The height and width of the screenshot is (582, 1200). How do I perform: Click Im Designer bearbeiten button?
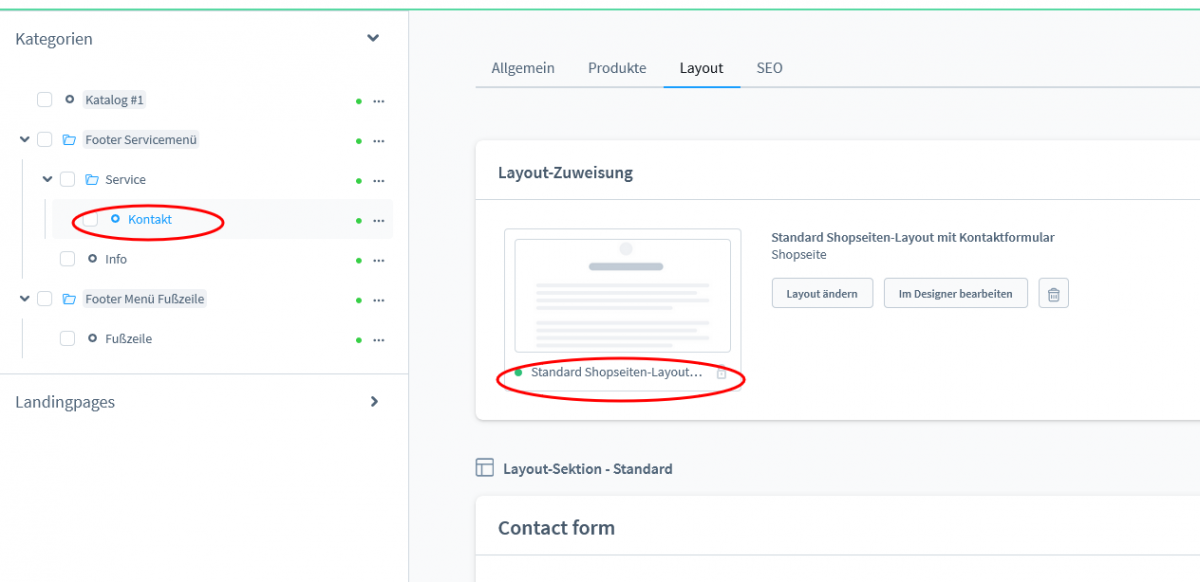tap(955, 294)
